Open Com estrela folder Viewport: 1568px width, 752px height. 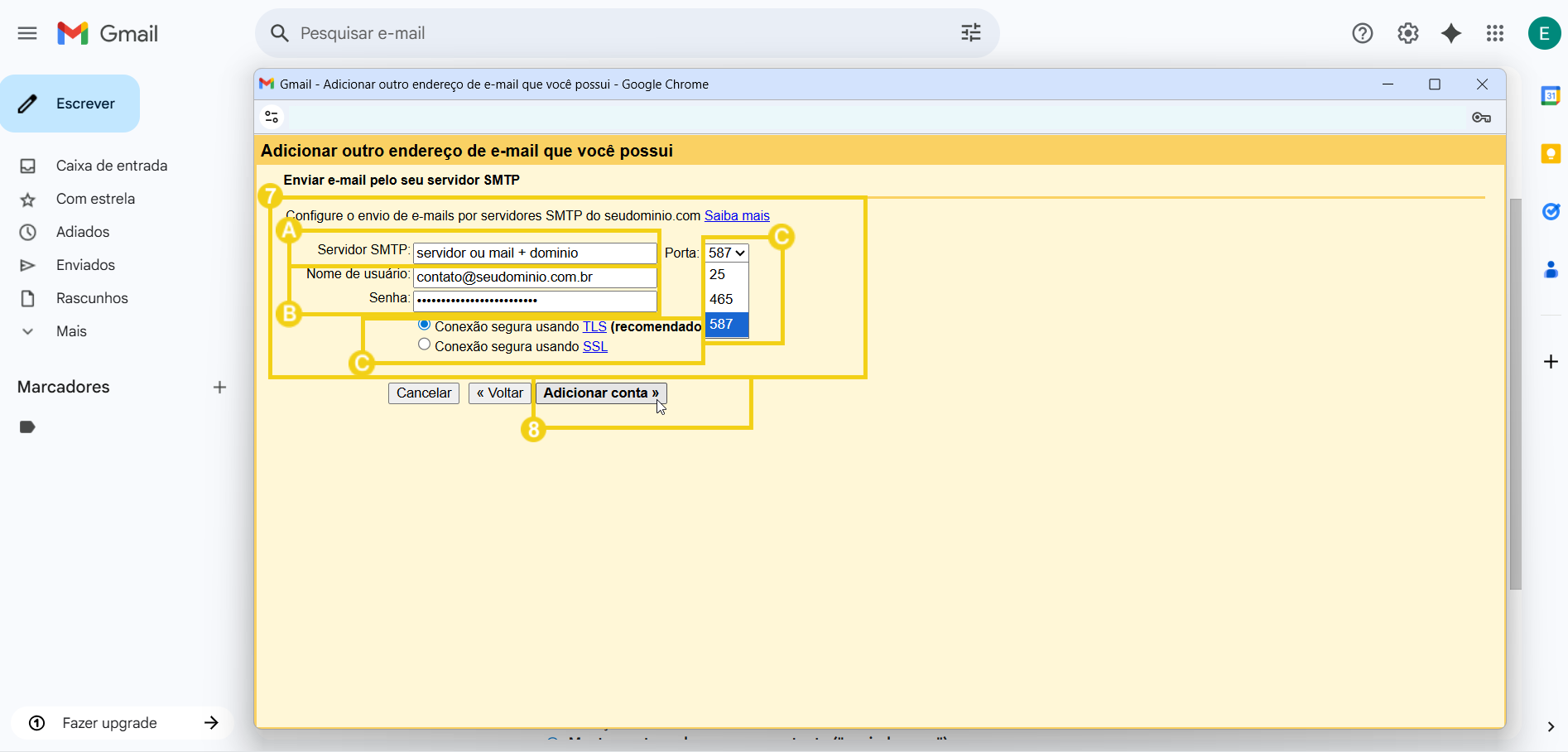95,199
